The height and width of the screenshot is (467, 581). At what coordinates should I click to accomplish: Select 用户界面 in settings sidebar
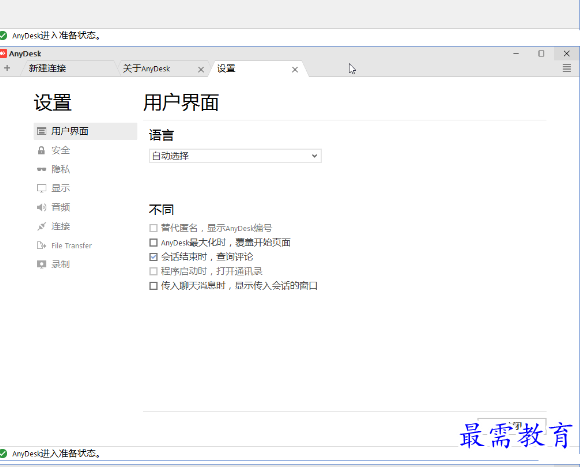coord(85,131)
